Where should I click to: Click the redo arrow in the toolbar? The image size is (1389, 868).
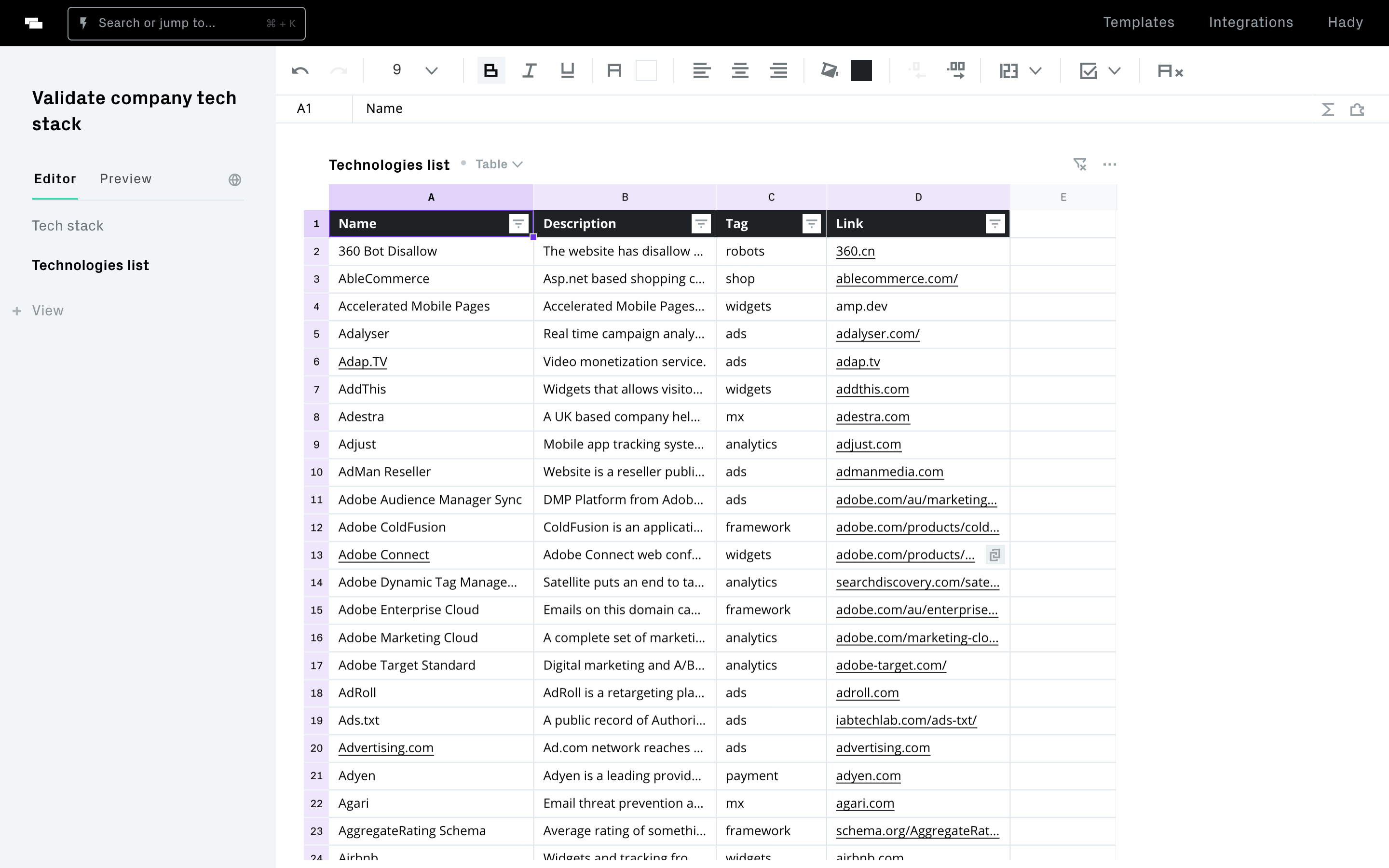(x=339, y=70)
